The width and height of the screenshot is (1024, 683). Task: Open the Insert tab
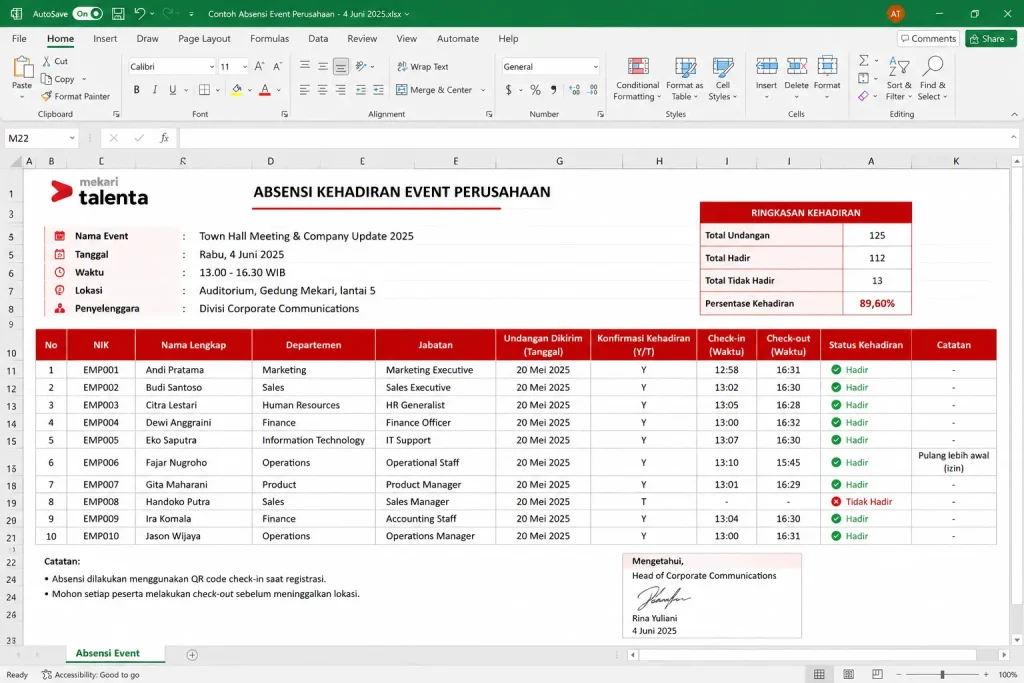(105, 39)
